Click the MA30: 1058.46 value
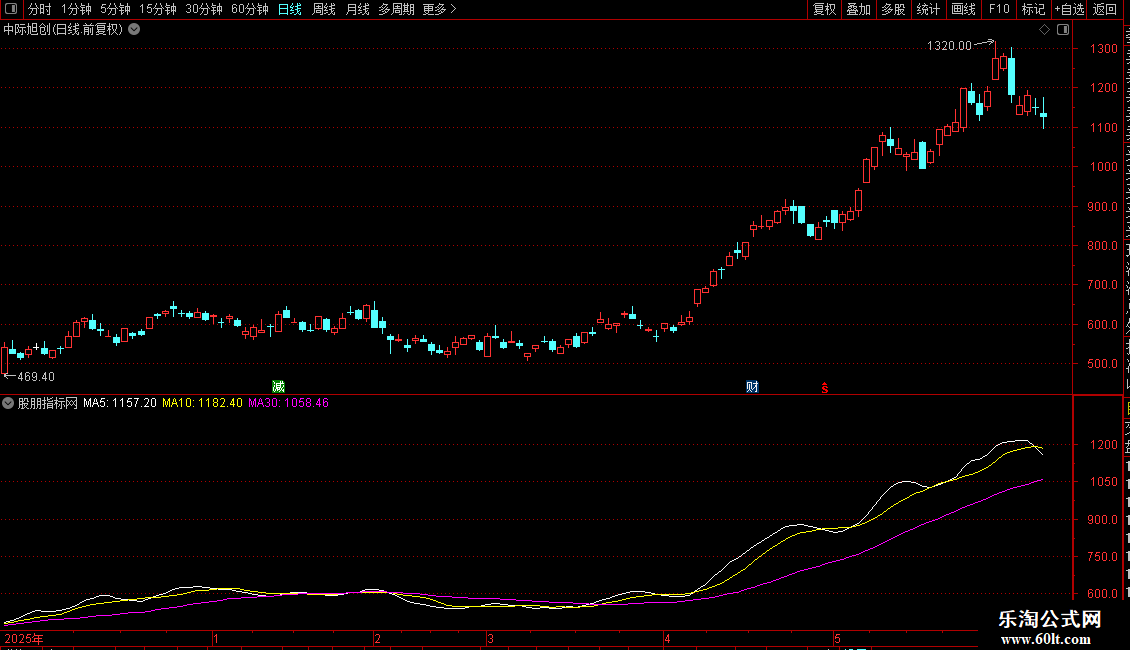This screenshot has width=1130, height=650. coord(288,404)
